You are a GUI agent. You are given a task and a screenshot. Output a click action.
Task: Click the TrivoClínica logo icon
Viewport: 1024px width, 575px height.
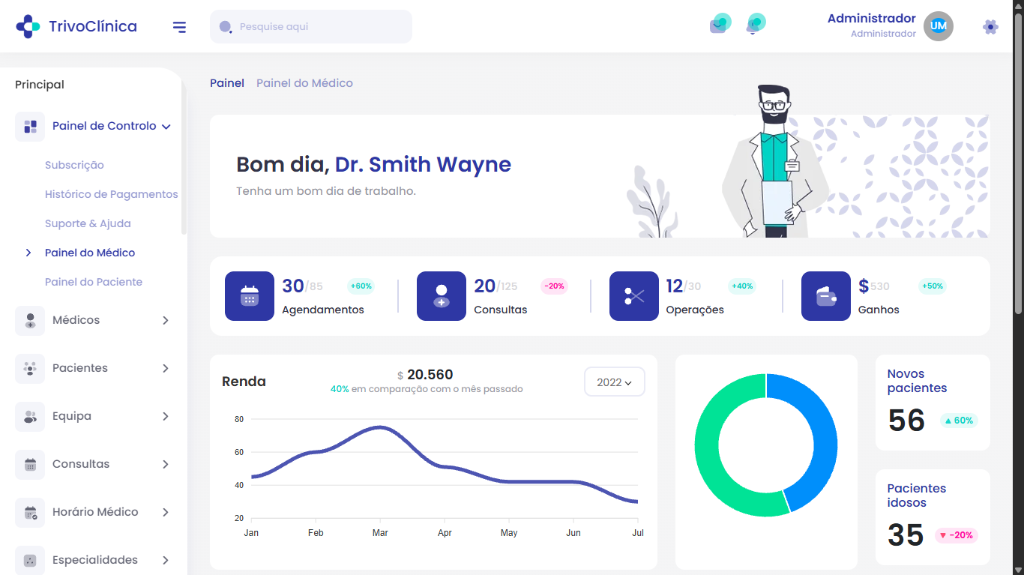click(27, 26)
